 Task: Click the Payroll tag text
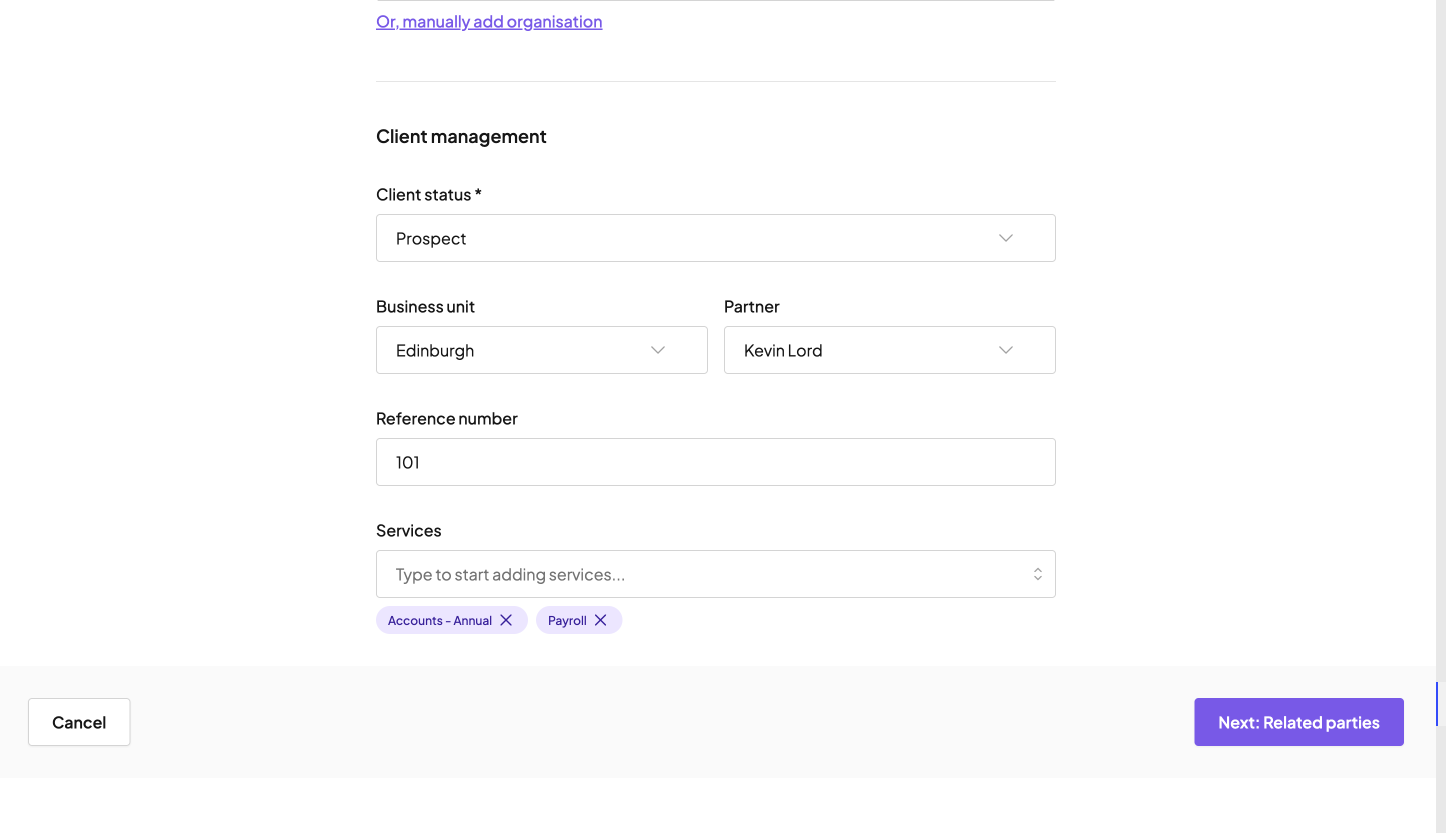click(567, 620)
